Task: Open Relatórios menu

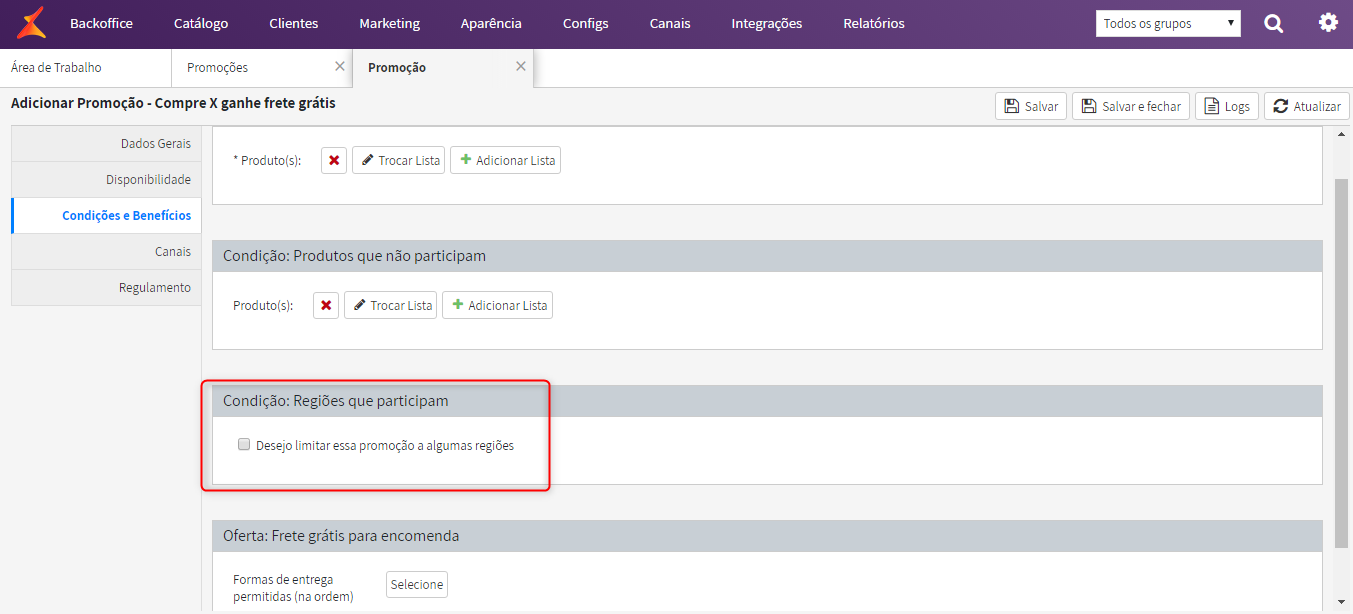Action: [874, 23]
